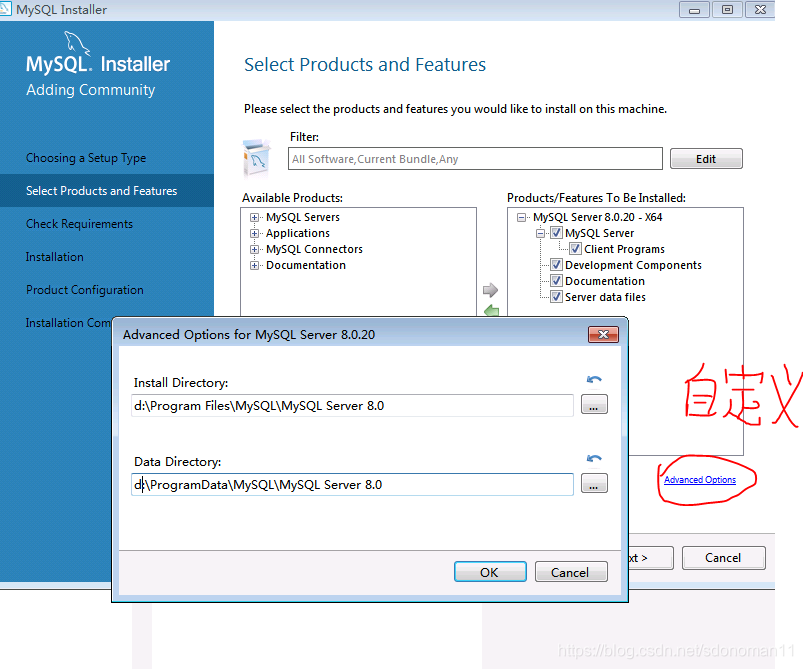Revert the Data Directory to default
This screenshot has height=669, width=803.
coord(594,458)
